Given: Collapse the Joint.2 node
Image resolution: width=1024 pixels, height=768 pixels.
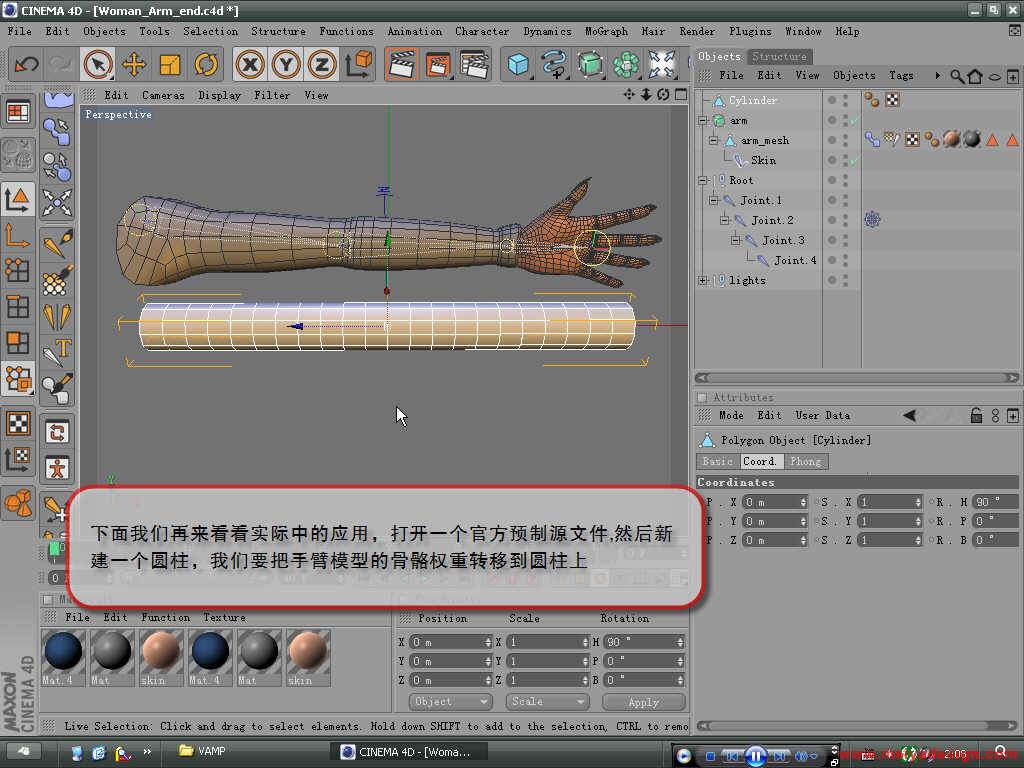Looking at the screenshot, I should pyautogui.click(x=725, y=220).
